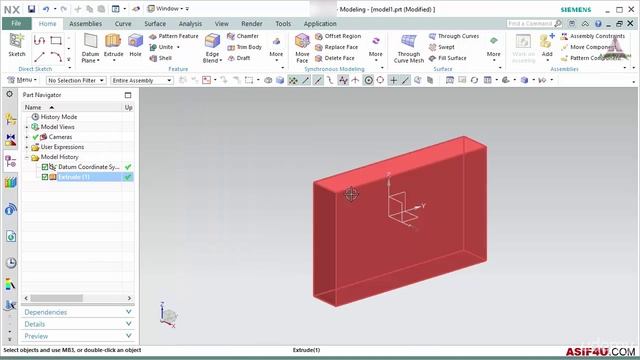The image size is (640, 360).
Task: Open the Tools tab
Action: [283, 24]
